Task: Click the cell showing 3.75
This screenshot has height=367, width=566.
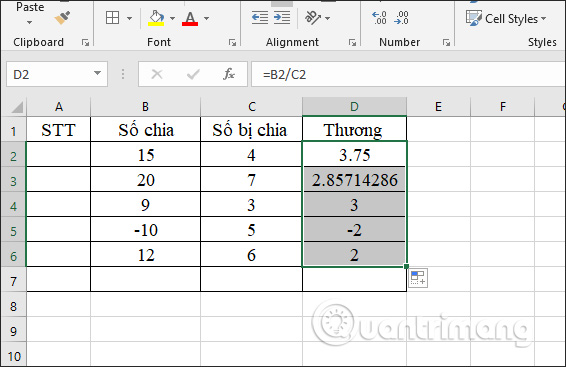Action: pyautogui.click(x=354, y=155)
